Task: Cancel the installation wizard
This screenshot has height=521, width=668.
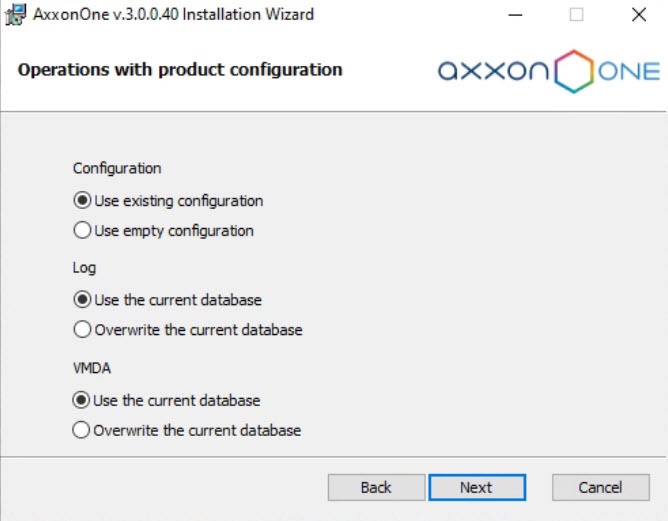Action: coord(600,487)
